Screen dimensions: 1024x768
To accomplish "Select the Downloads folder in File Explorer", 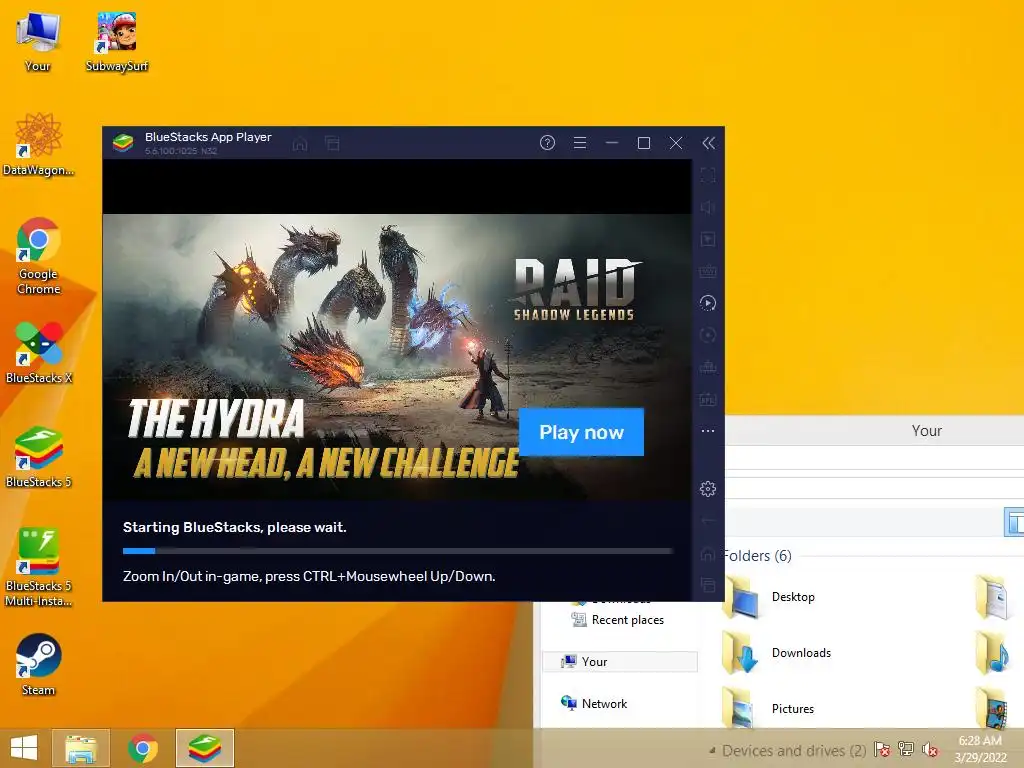I will click(x=777, y=653).
